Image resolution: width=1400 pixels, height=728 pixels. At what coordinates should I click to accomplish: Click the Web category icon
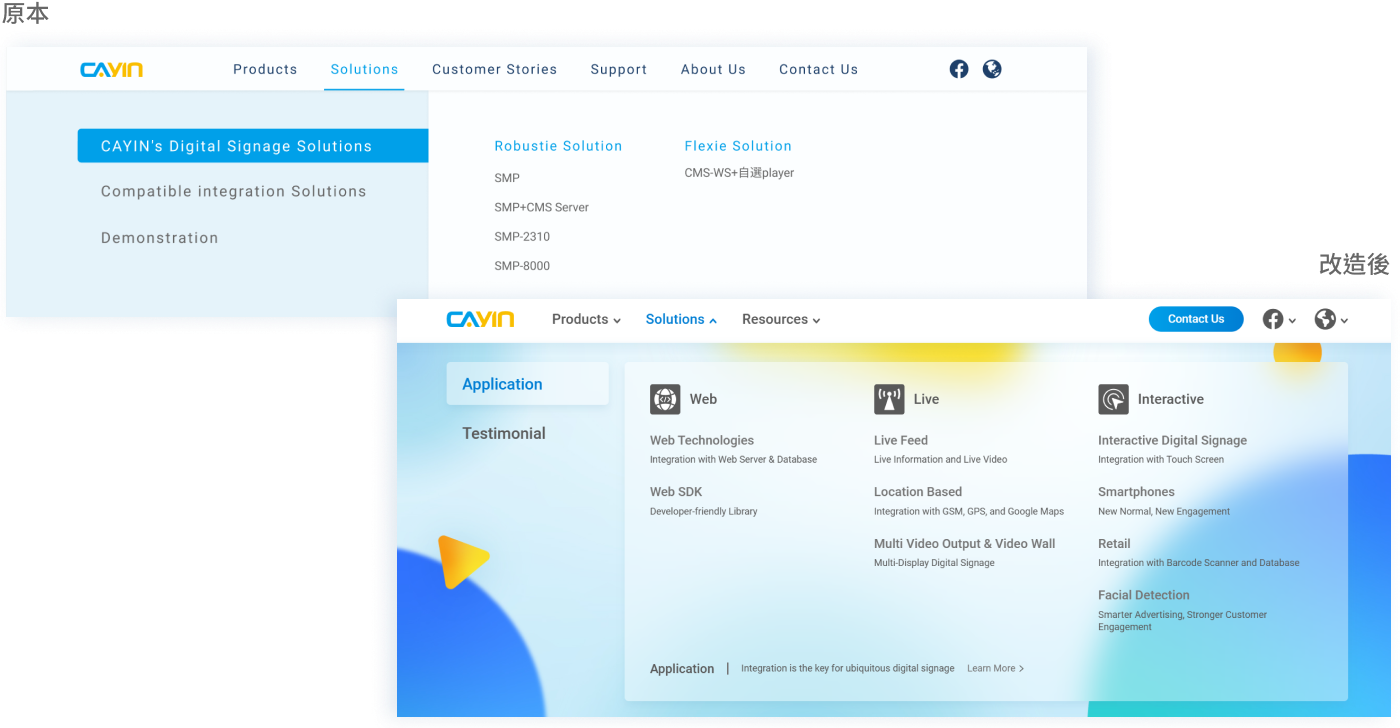pyautogui.click(x=665, y=399)
